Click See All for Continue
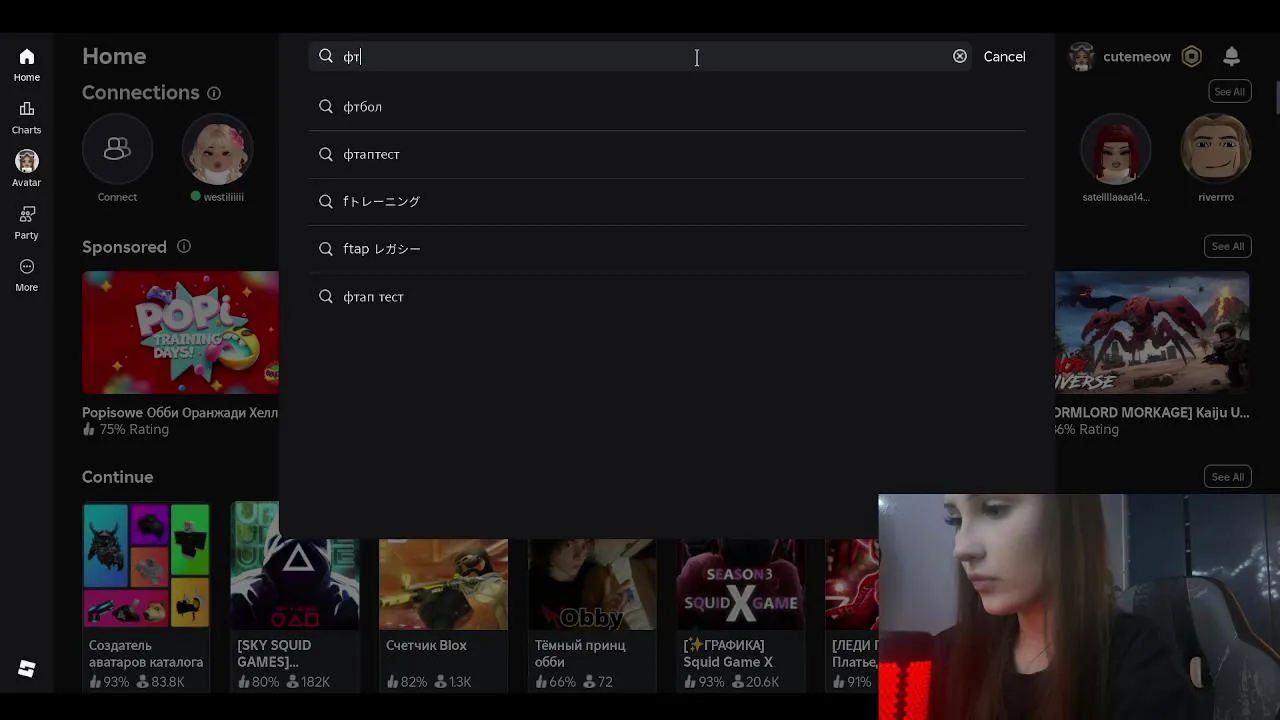This screenshot has height=720, width=1280. [x=1227, y=477]
